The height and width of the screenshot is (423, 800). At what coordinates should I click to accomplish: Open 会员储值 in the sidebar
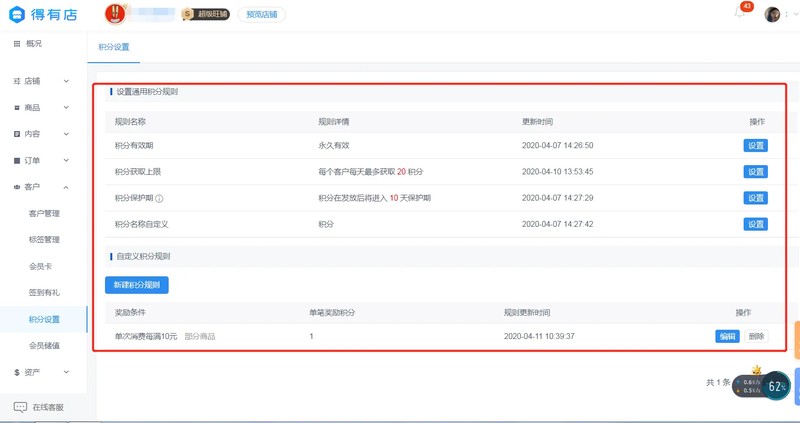[44, 346]
